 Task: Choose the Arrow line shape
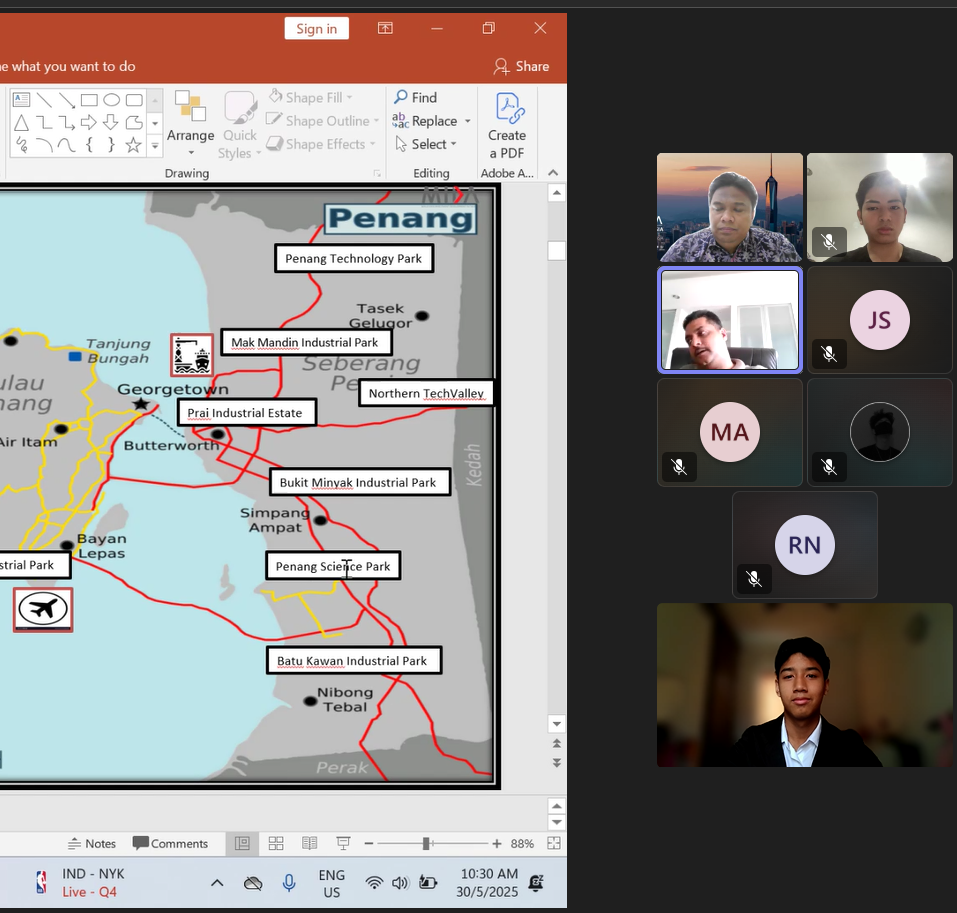click(67, 99)
